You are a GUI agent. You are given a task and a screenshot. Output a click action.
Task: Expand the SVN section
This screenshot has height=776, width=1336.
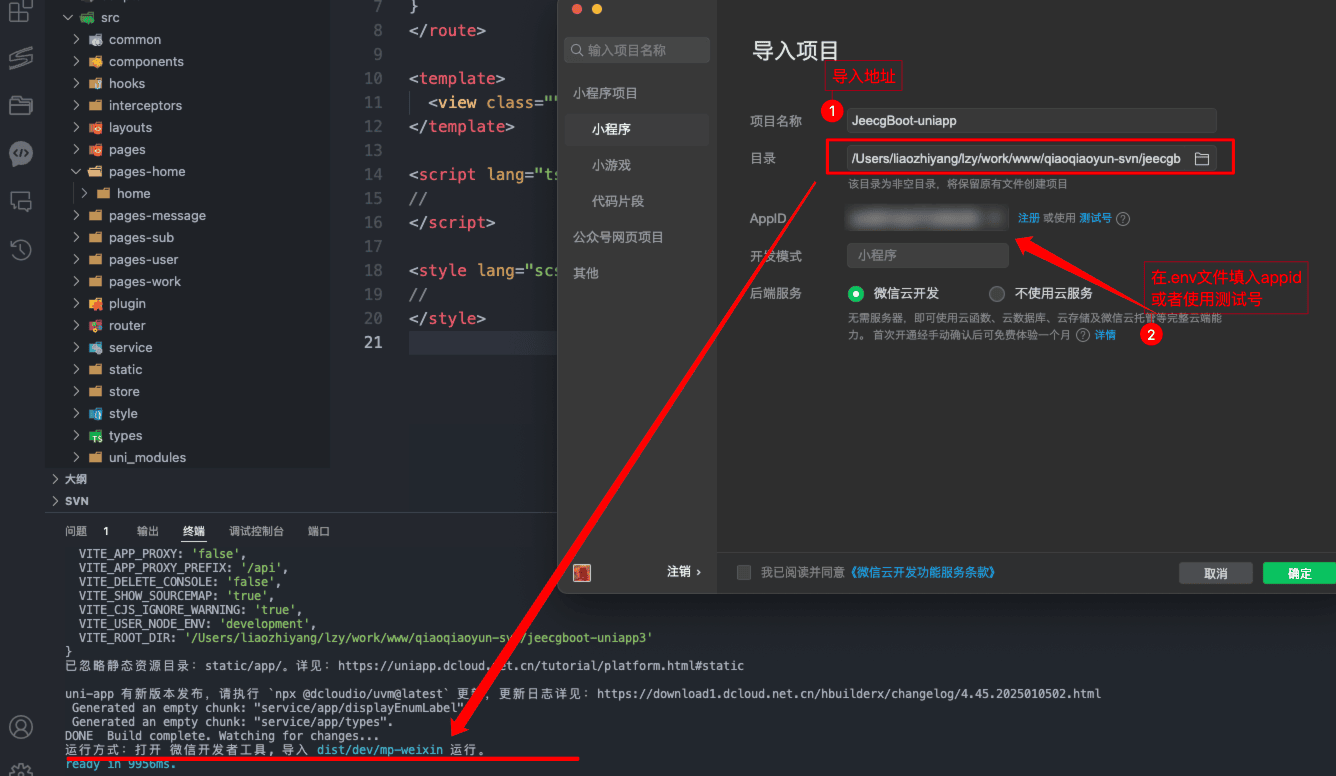[x=55, y=501]
